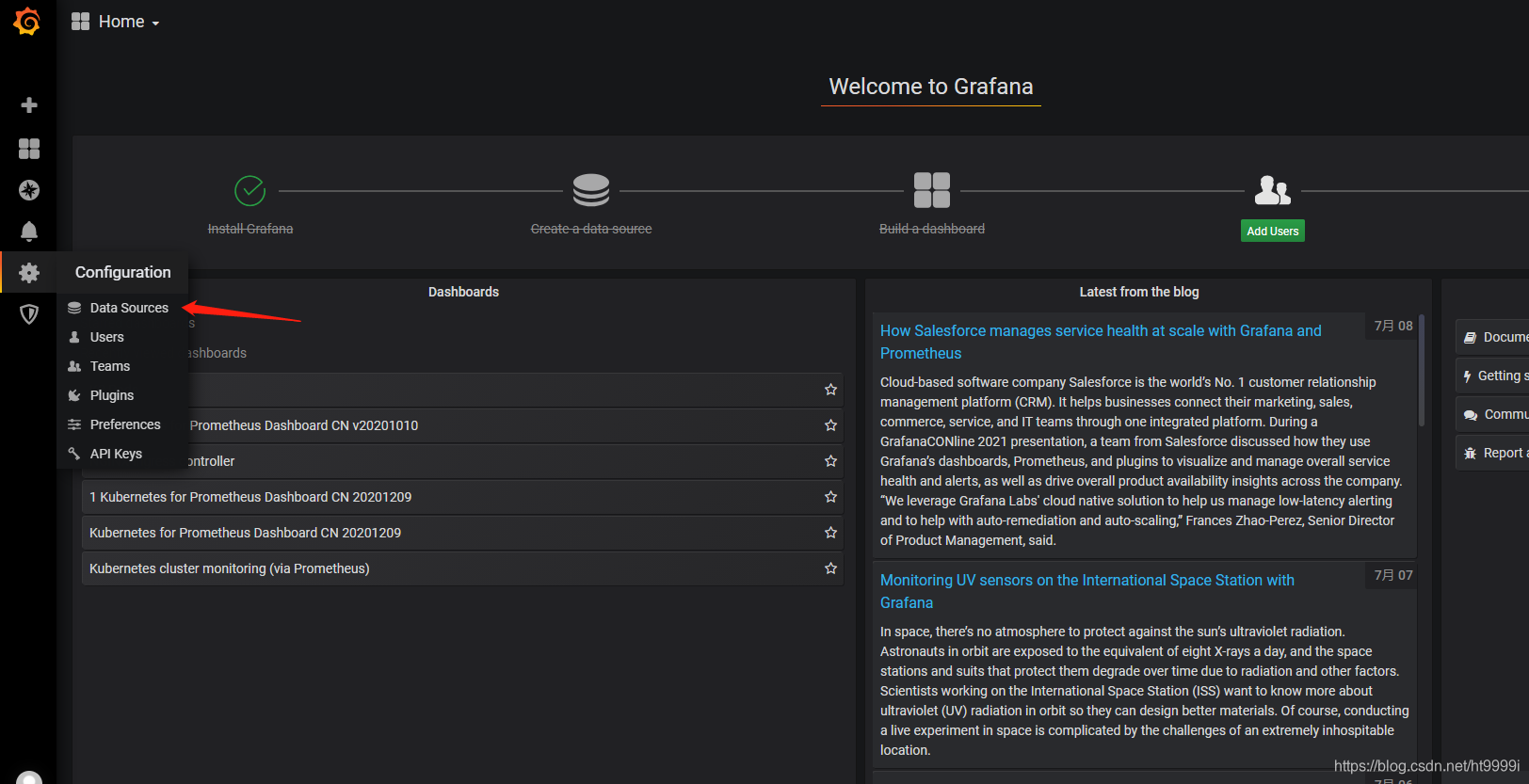Click the blog panel vertical scrollbar
Viewport: 1529px width, 784px height.
coord(1422,372)
